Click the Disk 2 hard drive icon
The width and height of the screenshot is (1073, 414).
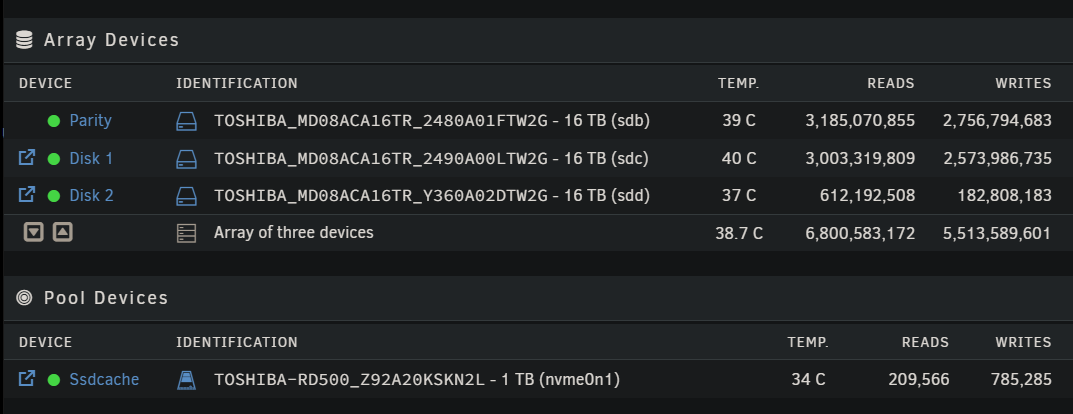pyautogui.click(x=187, y=196)
